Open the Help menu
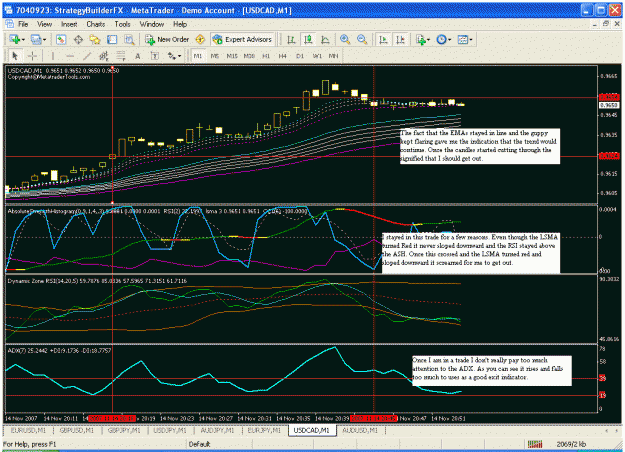 180,24
